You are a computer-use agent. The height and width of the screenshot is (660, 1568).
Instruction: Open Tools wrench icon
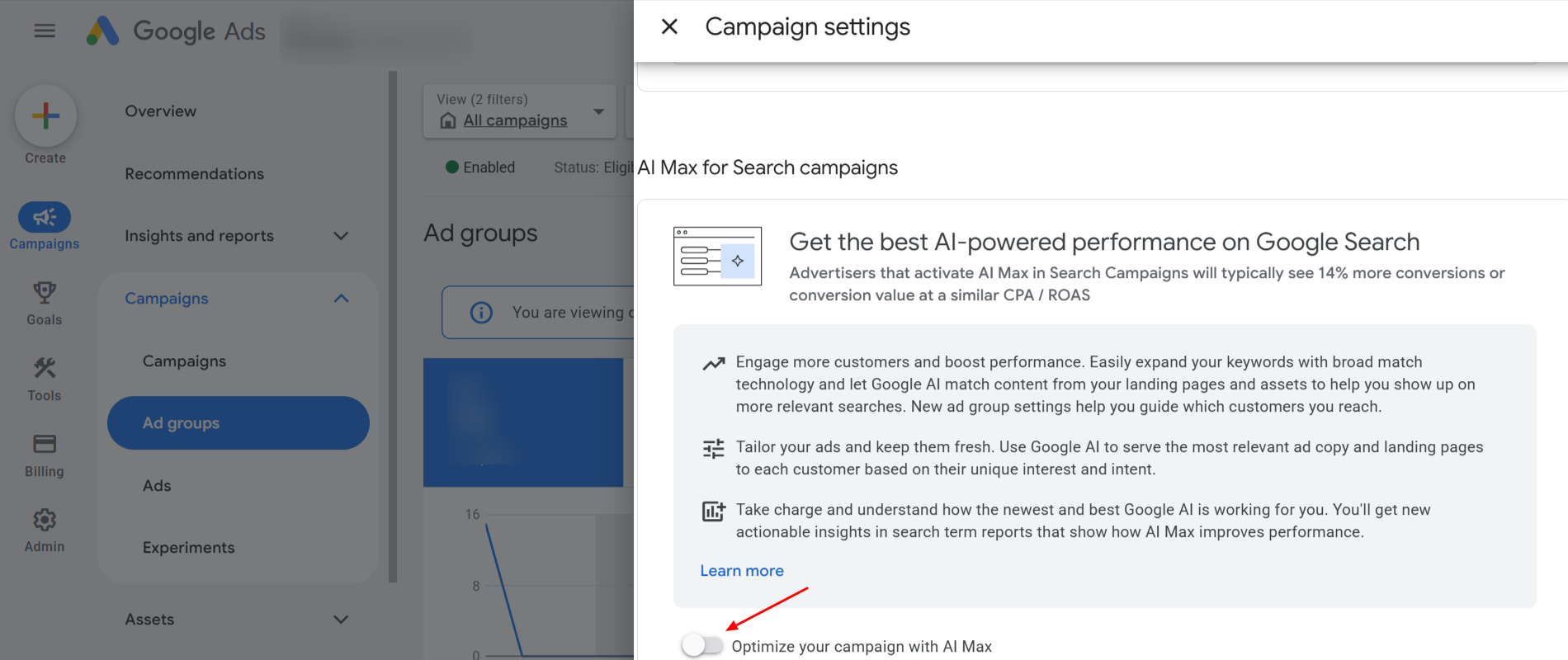point(45,369)
